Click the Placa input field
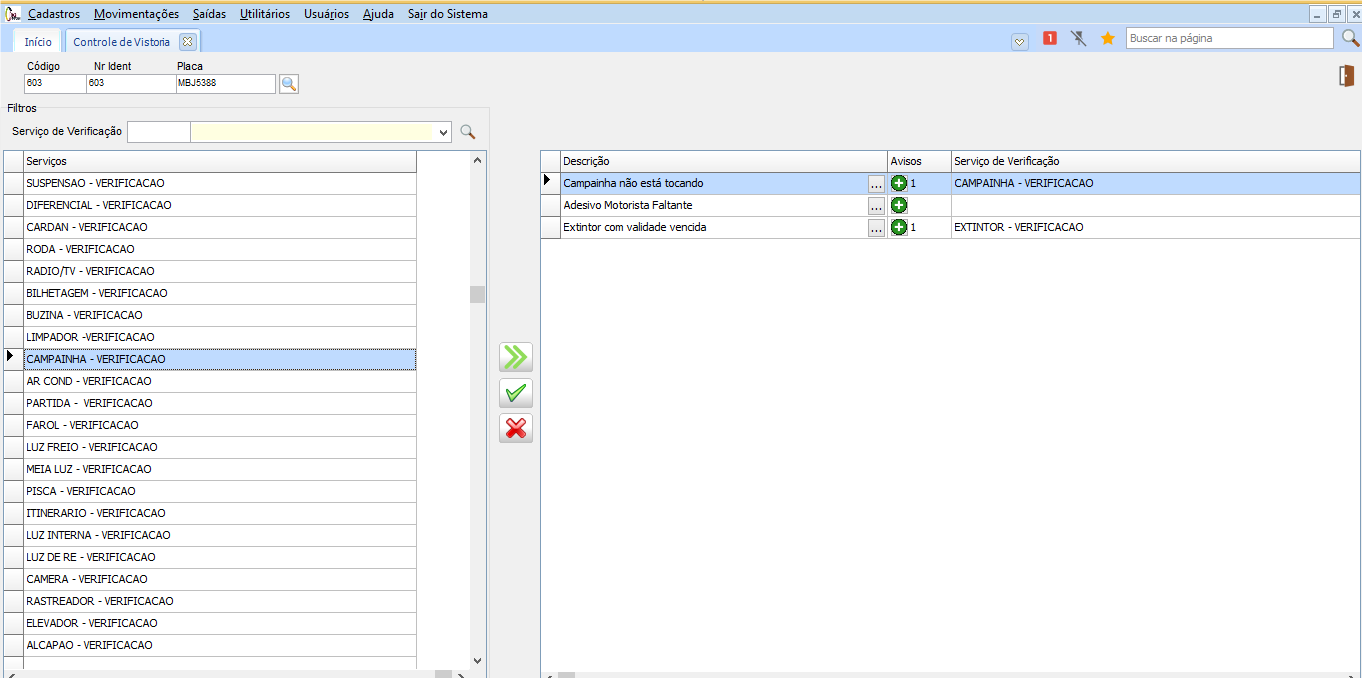The width and height of the screenshot is (1362, 678). pos(225,83)
